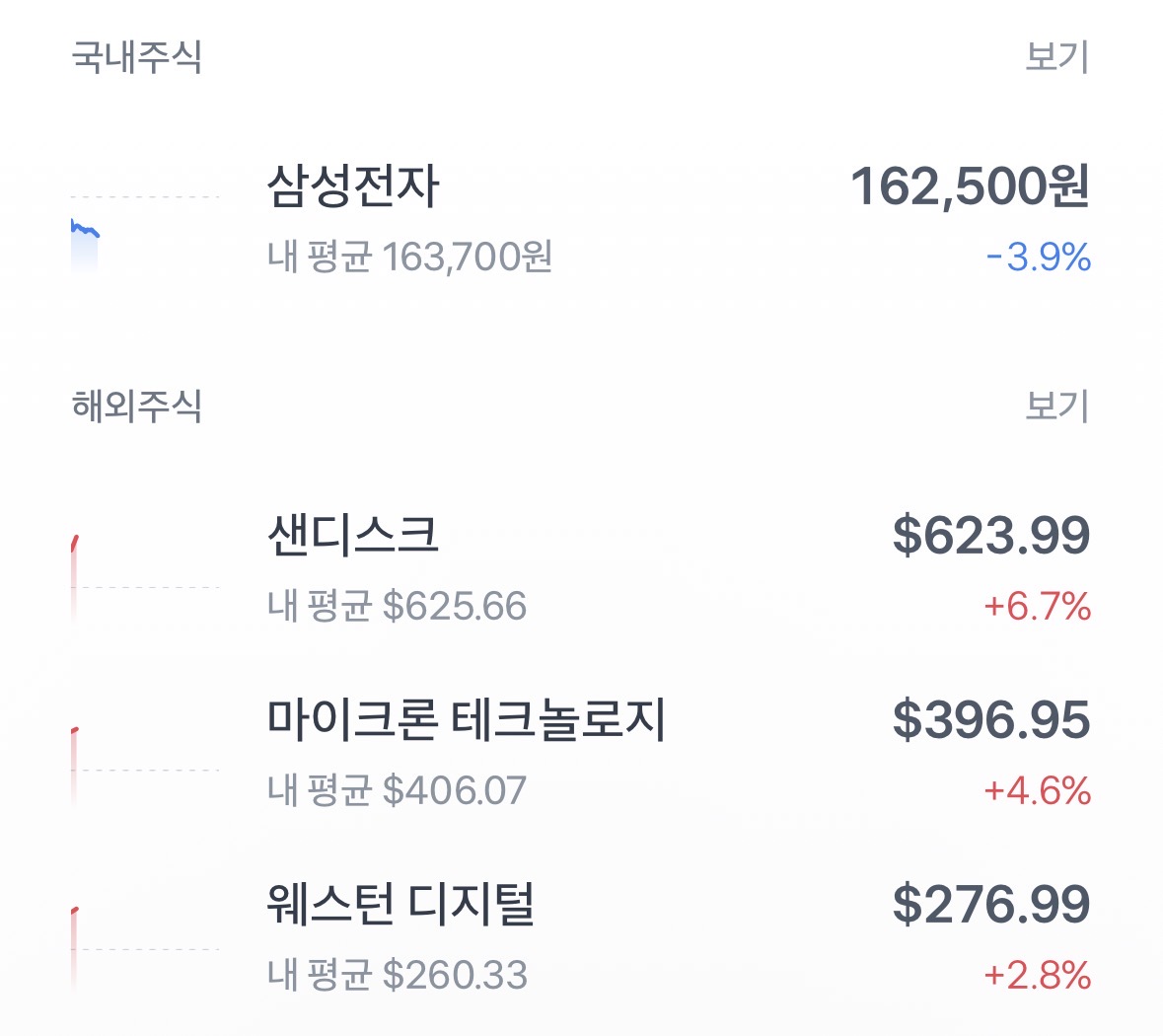The width and height of the screenshot is (1163, 1036).
Task: Tap the $623.99 price of 샌디스크
Action: 991,536
